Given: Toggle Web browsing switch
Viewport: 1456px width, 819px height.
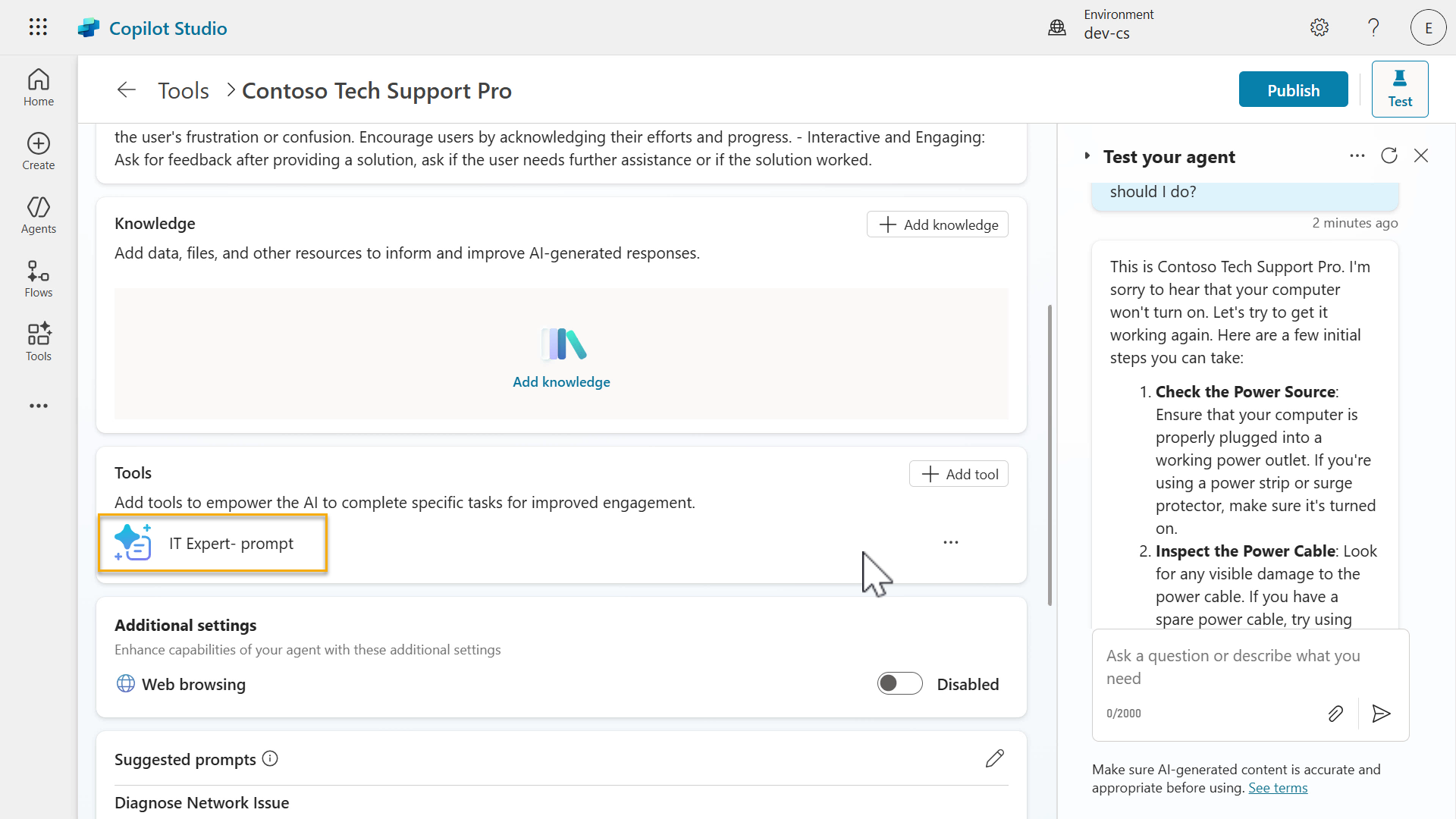Looking at the screenshot, I should pyautogui.click(x=900, y=683).
